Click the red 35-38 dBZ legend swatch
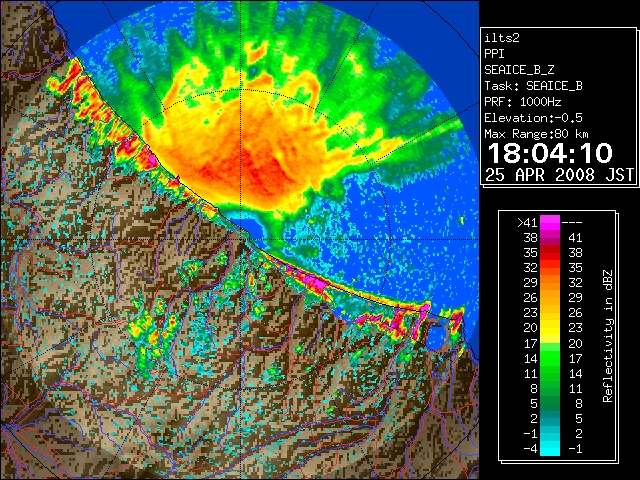This screenshot has height=480, width=640. pyautogui.click(x=550, y=253)
